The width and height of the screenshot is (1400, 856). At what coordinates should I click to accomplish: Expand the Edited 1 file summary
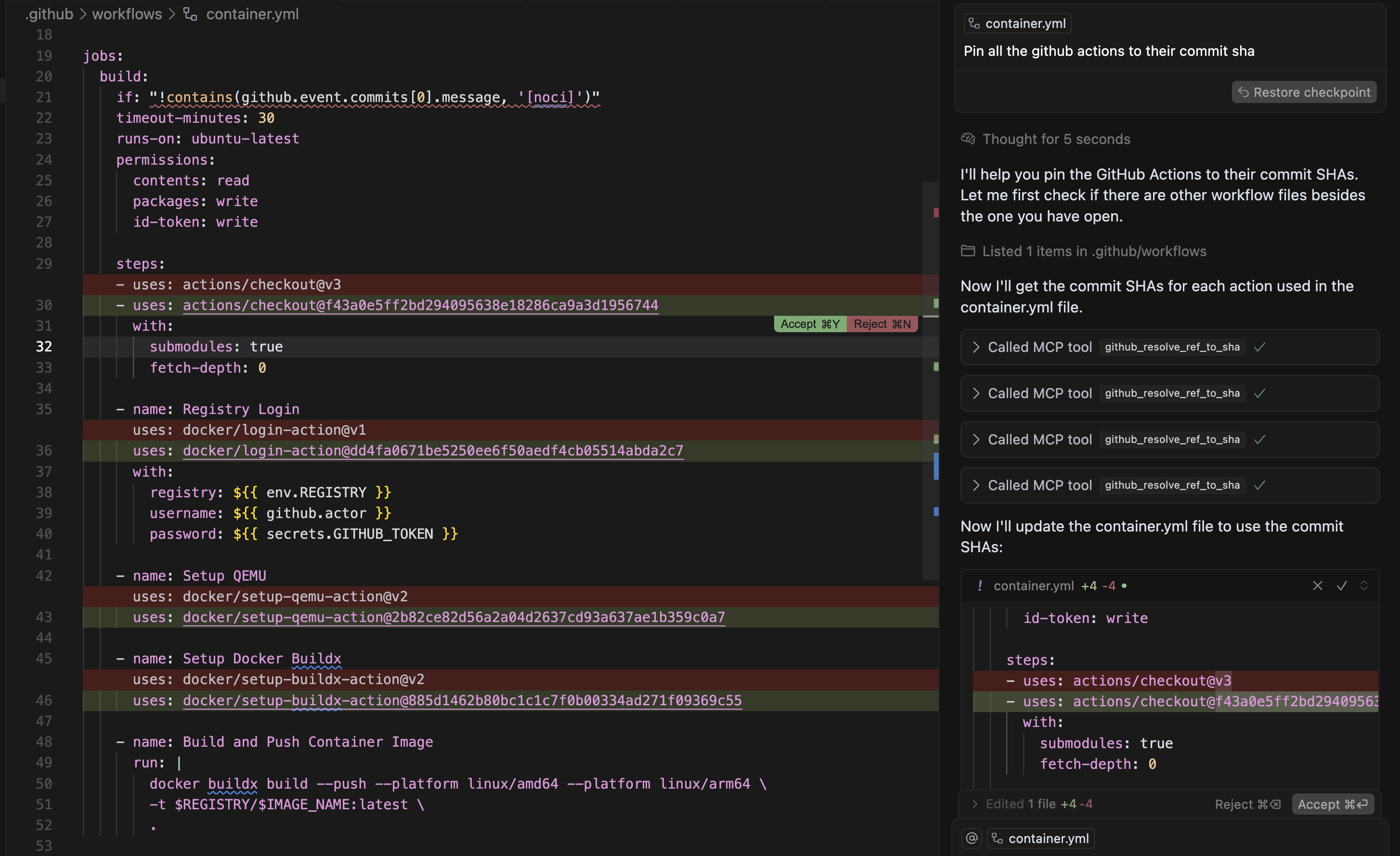(x=975, y=804)
